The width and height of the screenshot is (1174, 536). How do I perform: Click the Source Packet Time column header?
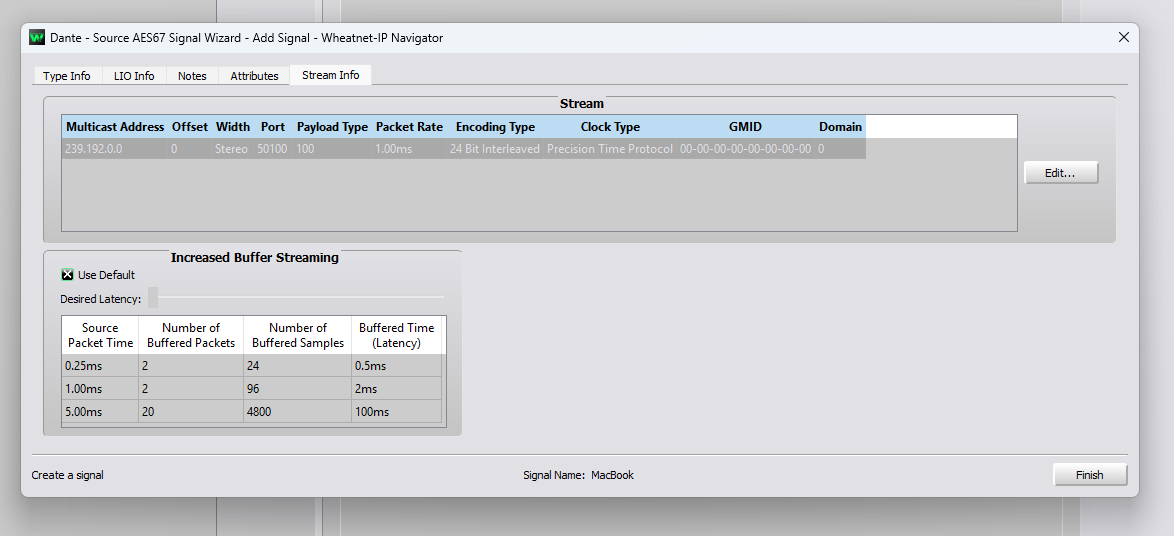coord(100,335)
